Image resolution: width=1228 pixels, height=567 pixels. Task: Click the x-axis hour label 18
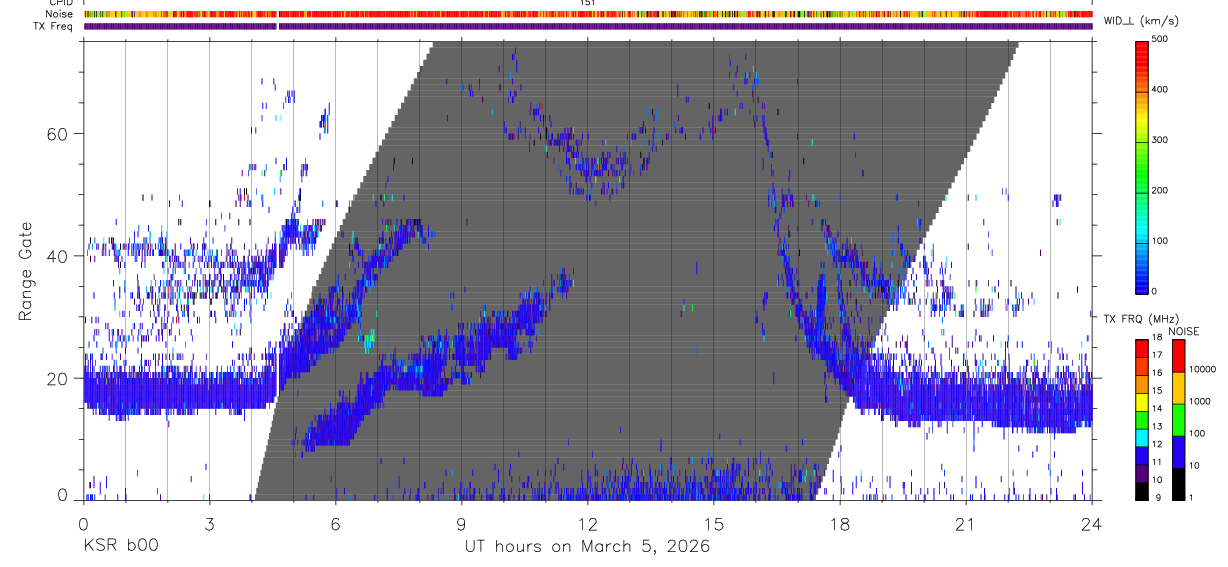839,523
